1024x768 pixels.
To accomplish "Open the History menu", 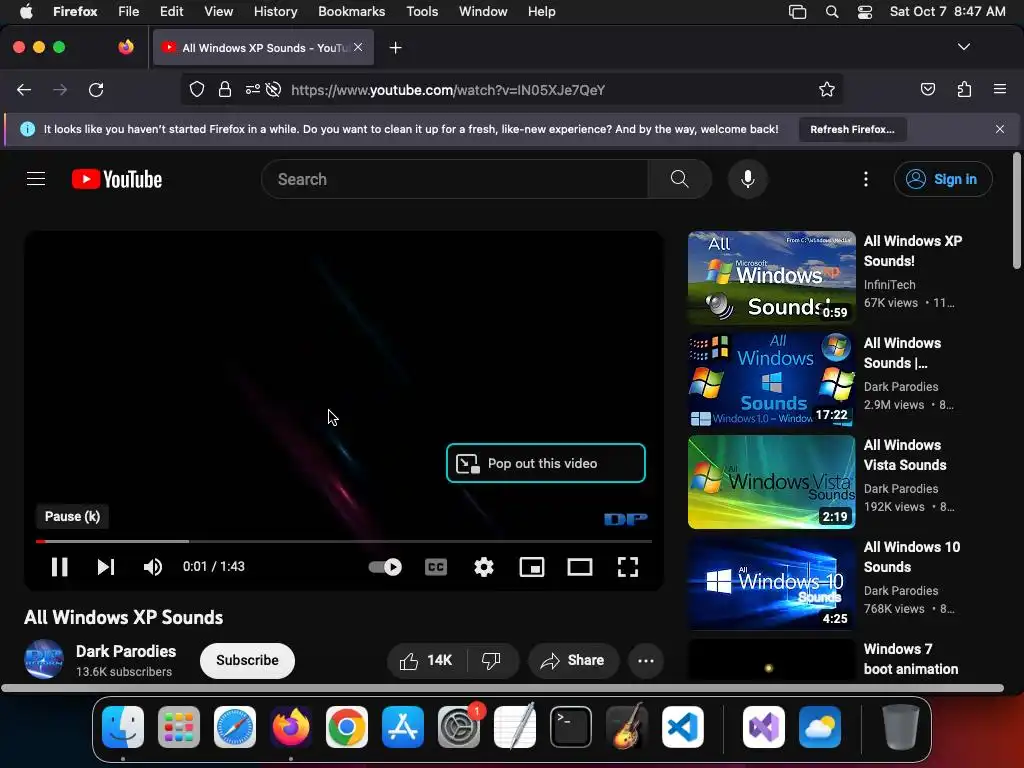I will [x=275, y=11].
